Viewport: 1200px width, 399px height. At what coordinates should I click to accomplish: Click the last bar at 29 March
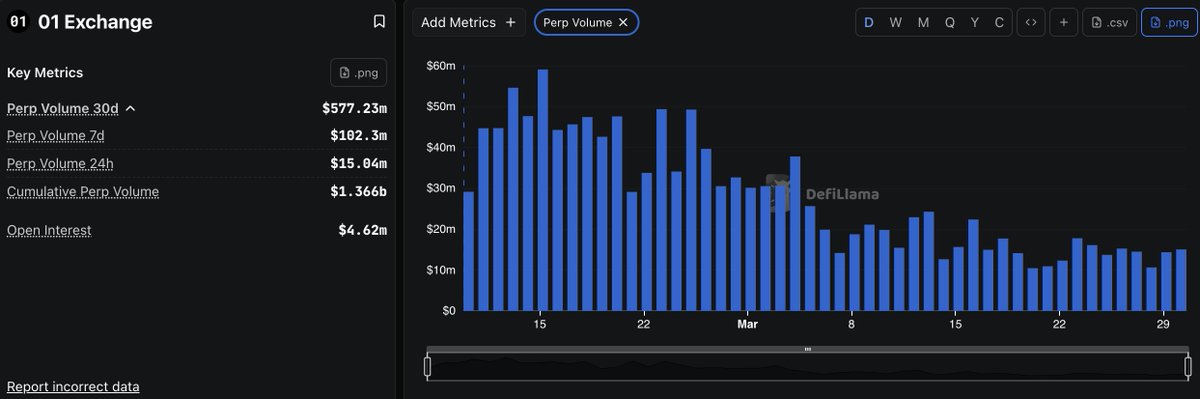pyautogui.click(x=1181, y=280)
